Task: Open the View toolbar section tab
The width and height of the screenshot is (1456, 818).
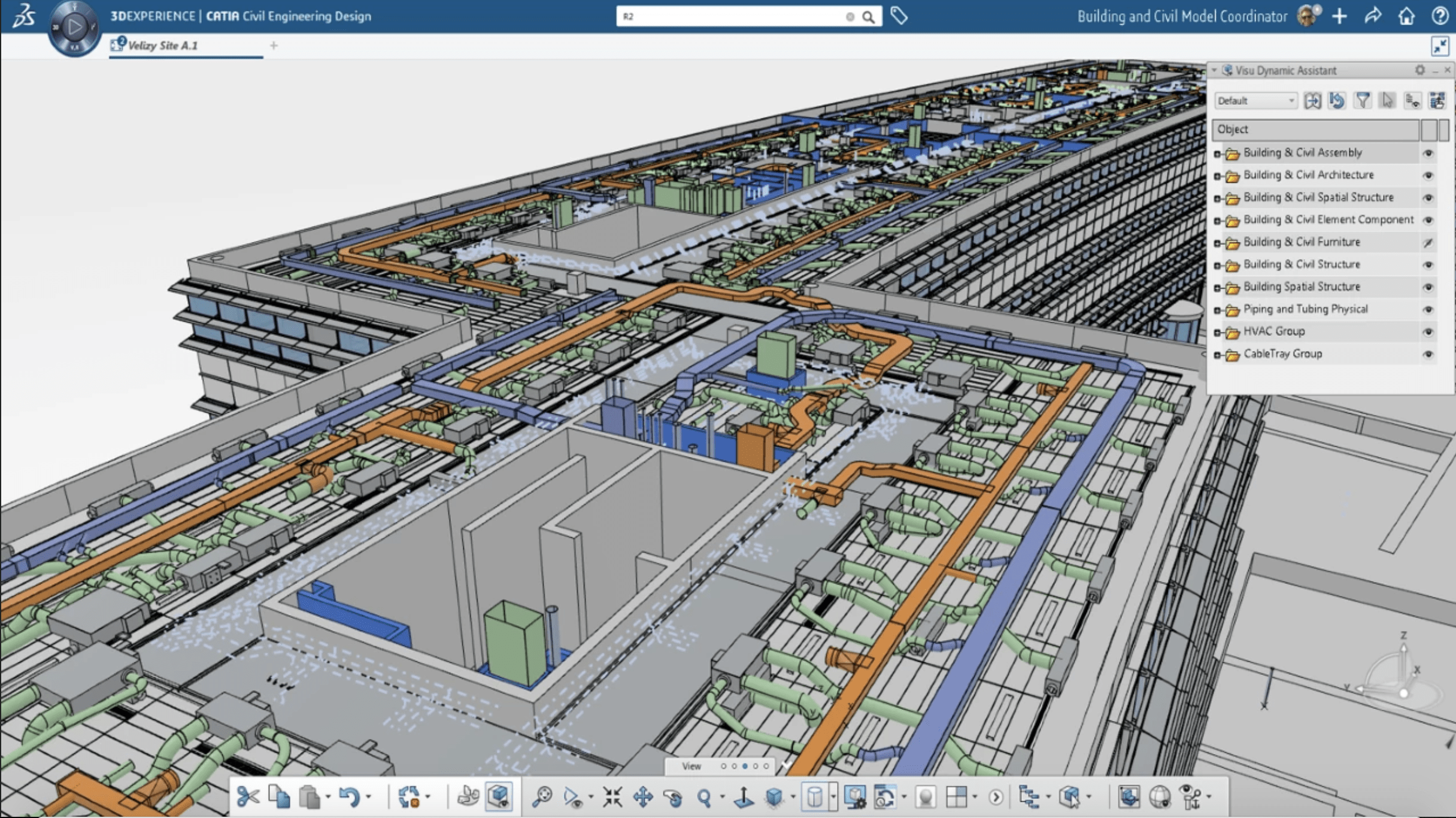Action: coord(691,766)
